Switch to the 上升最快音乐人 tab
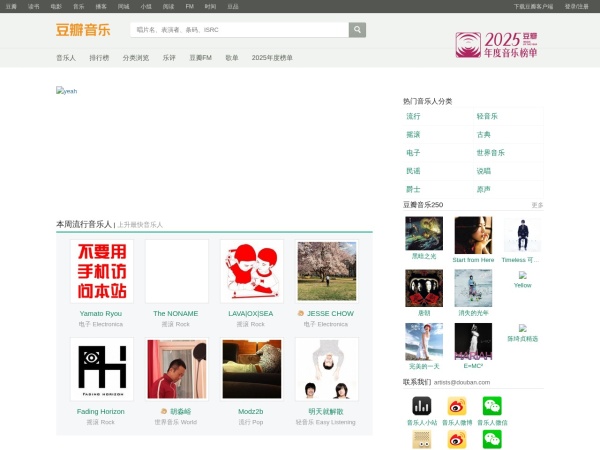 (x=140, y=225)
